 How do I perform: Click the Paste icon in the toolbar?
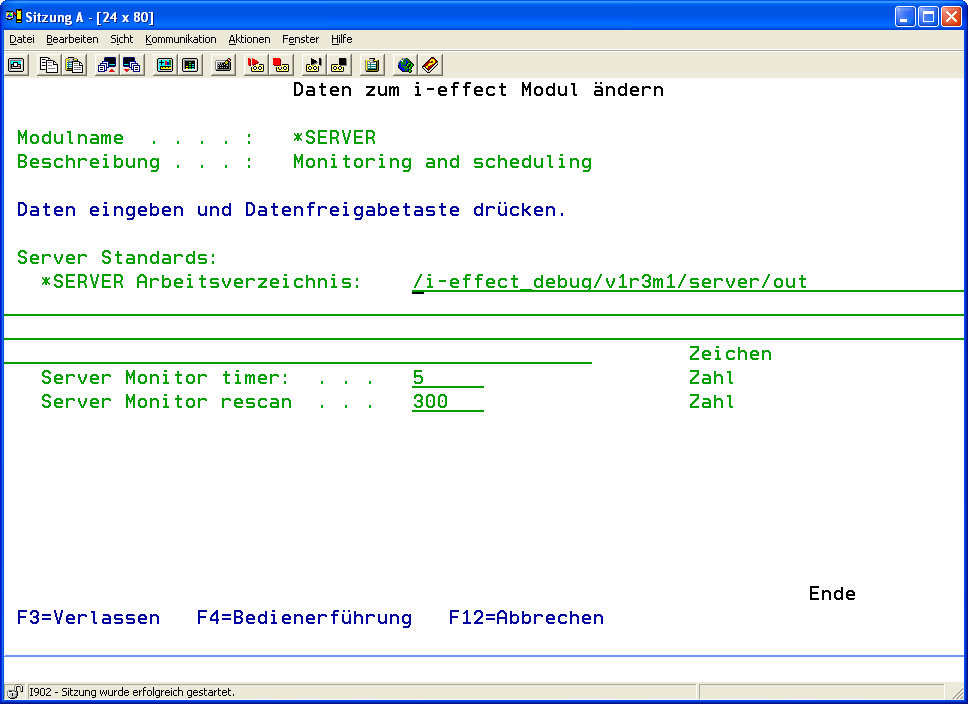[74, 65]
